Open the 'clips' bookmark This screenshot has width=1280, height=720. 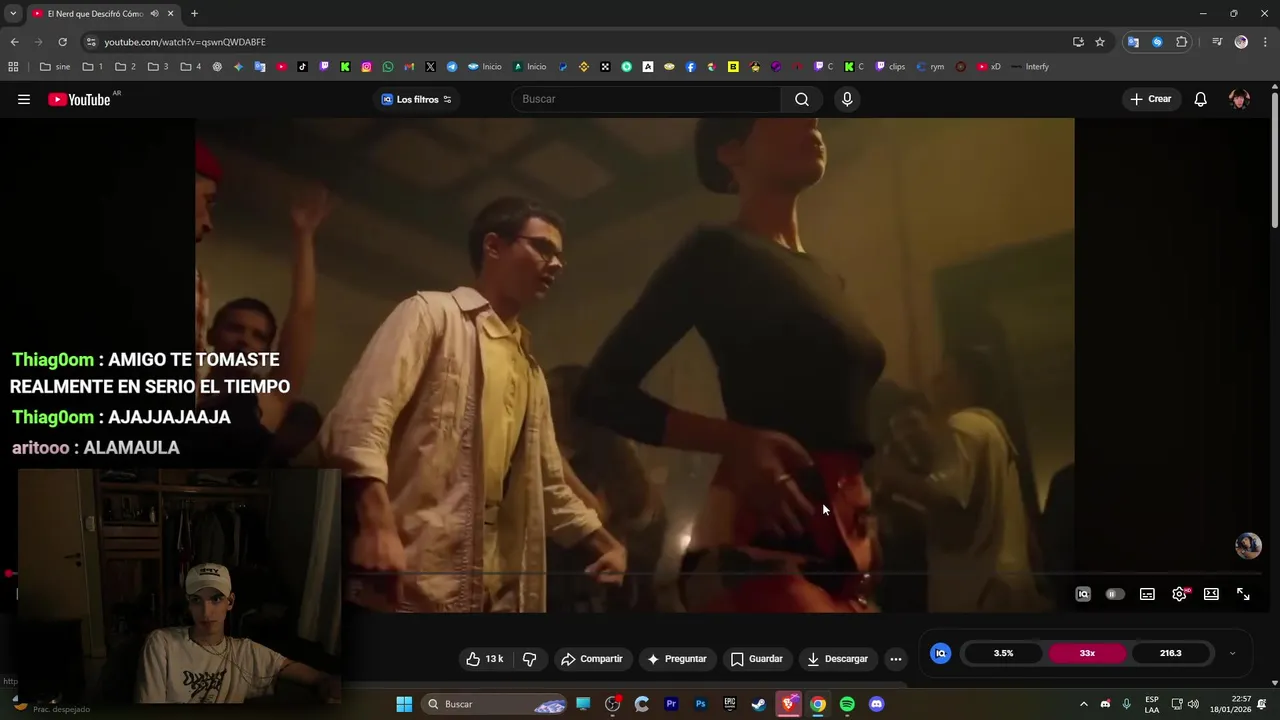(890, 67)
